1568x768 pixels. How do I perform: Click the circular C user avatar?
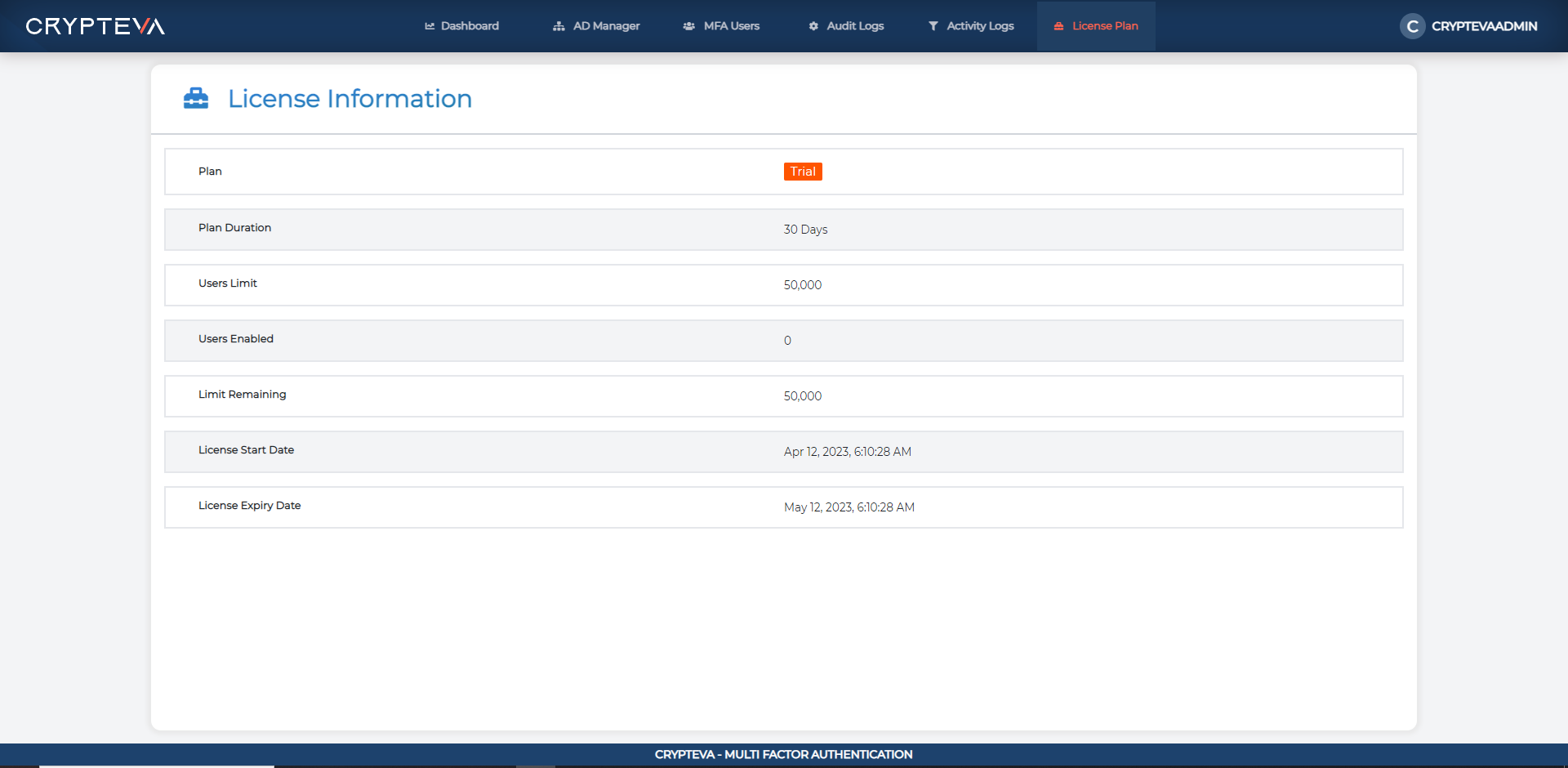coord(1412,26)
